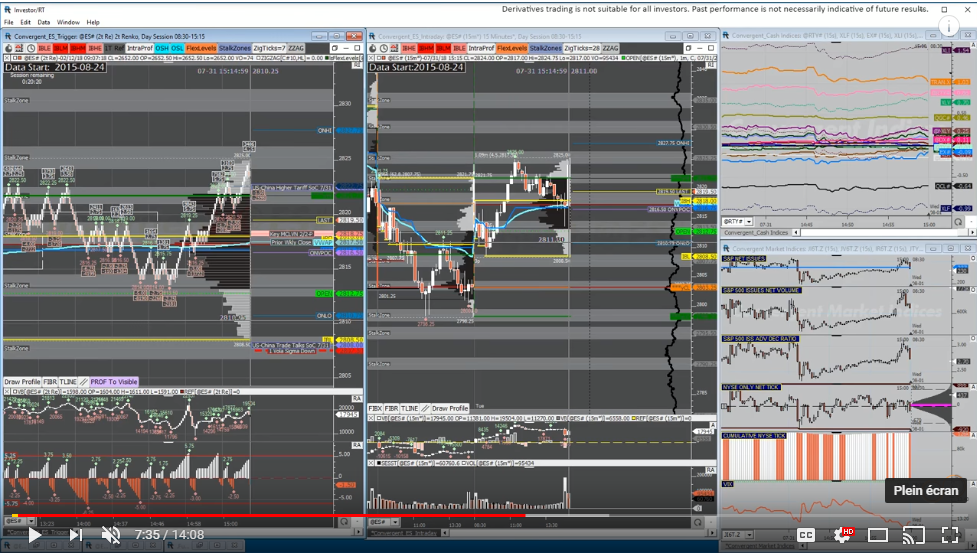Toggle closed captions CC
Image resolution: width=977 pixels, height=555 pixels.
pyautogui.click(x=806, y=535)
